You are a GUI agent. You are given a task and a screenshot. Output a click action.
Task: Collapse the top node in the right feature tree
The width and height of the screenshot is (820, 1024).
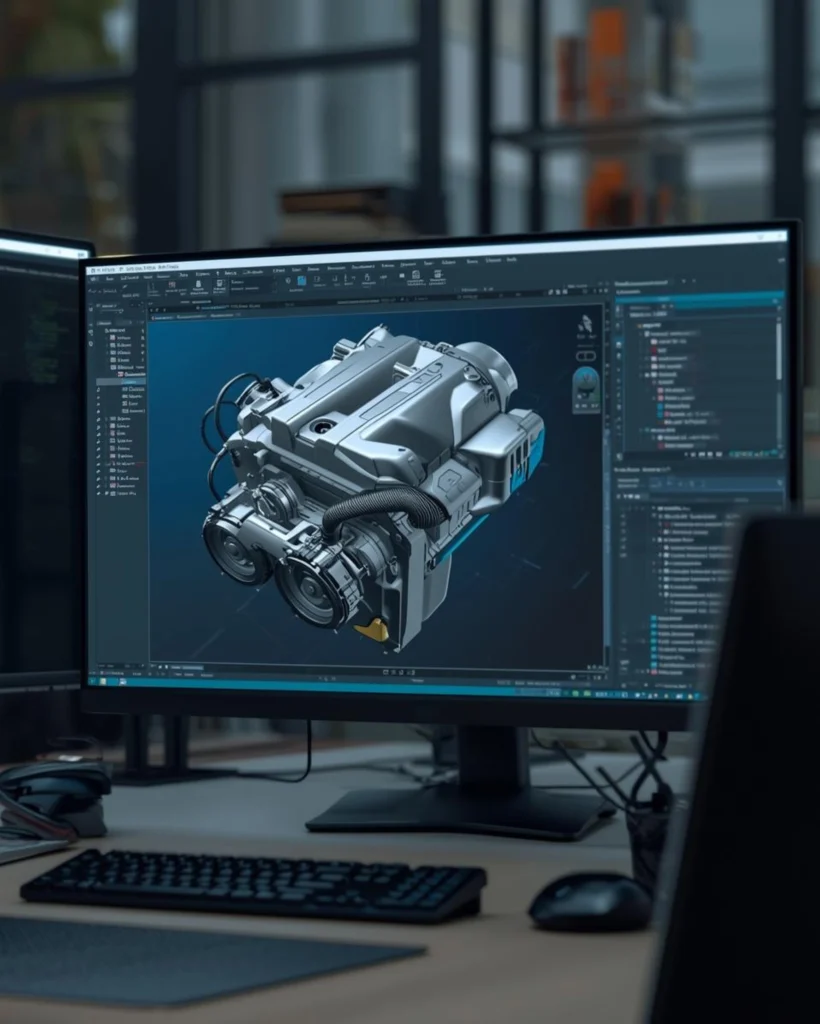[x=641, y=323]
